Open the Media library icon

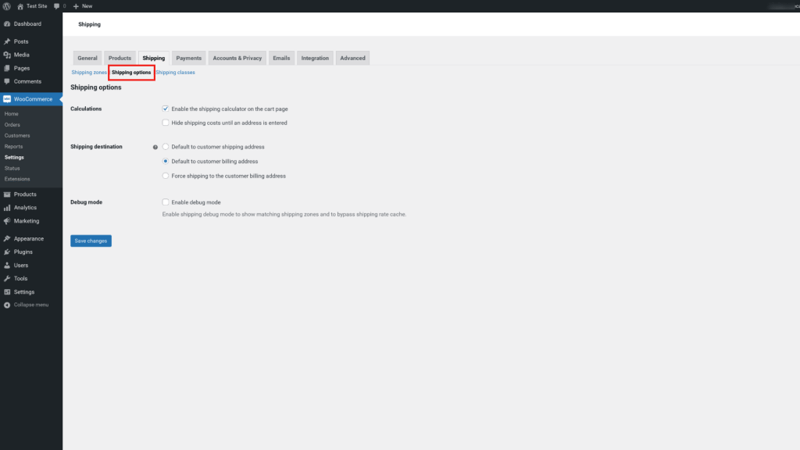(x=7, y=55)
